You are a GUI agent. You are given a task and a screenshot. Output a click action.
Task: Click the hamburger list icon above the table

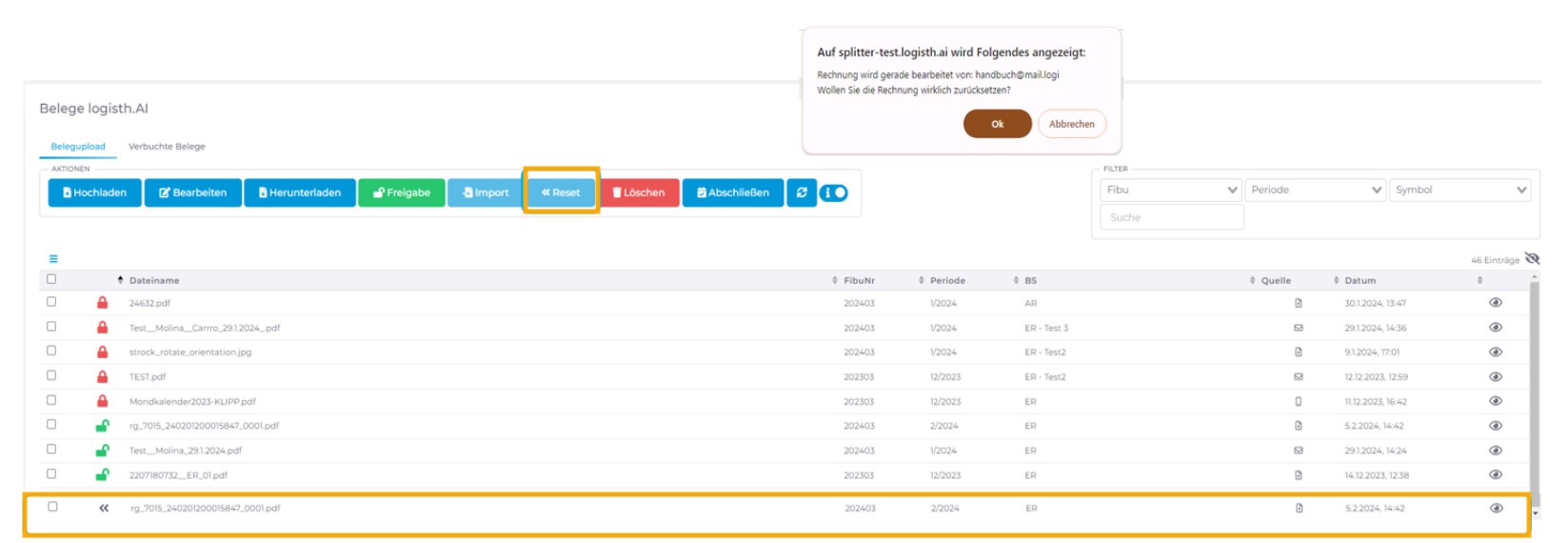(x=53, y=259)
